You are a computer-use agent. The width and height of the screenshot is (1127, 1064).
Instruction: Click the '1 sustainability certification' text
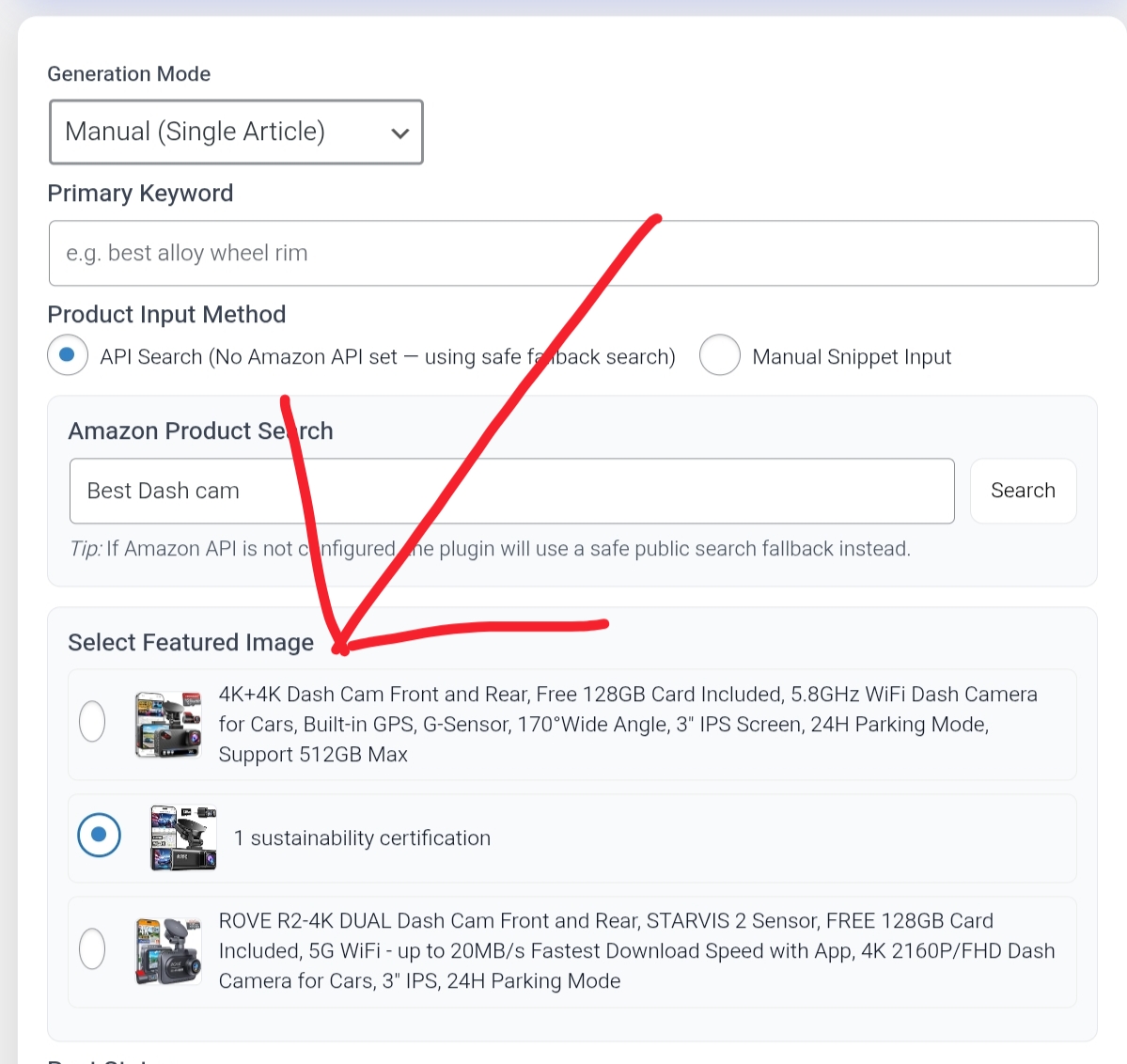[362, 838]
